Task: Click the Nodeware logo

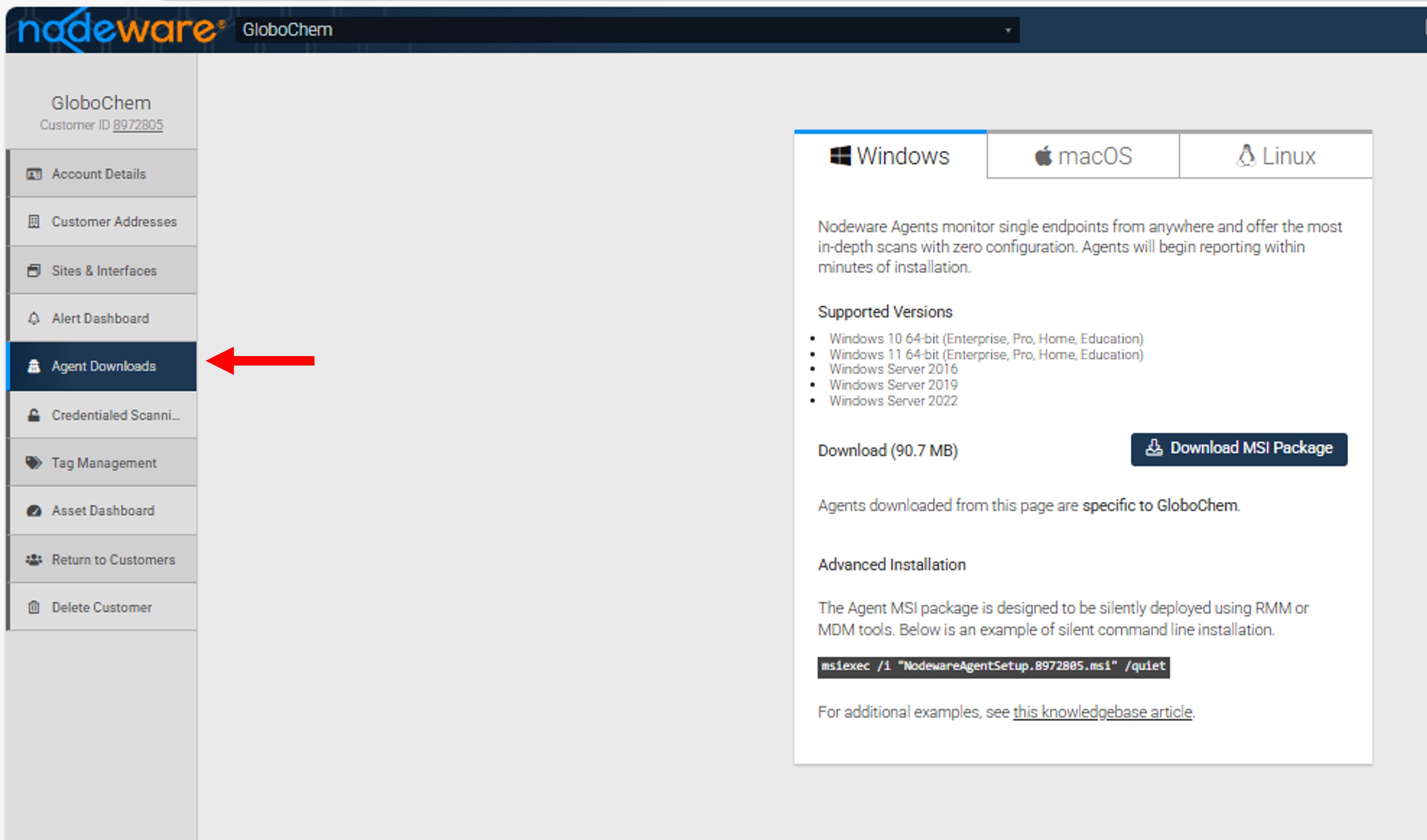Action: pyautogui.click(x=121, y=30)
